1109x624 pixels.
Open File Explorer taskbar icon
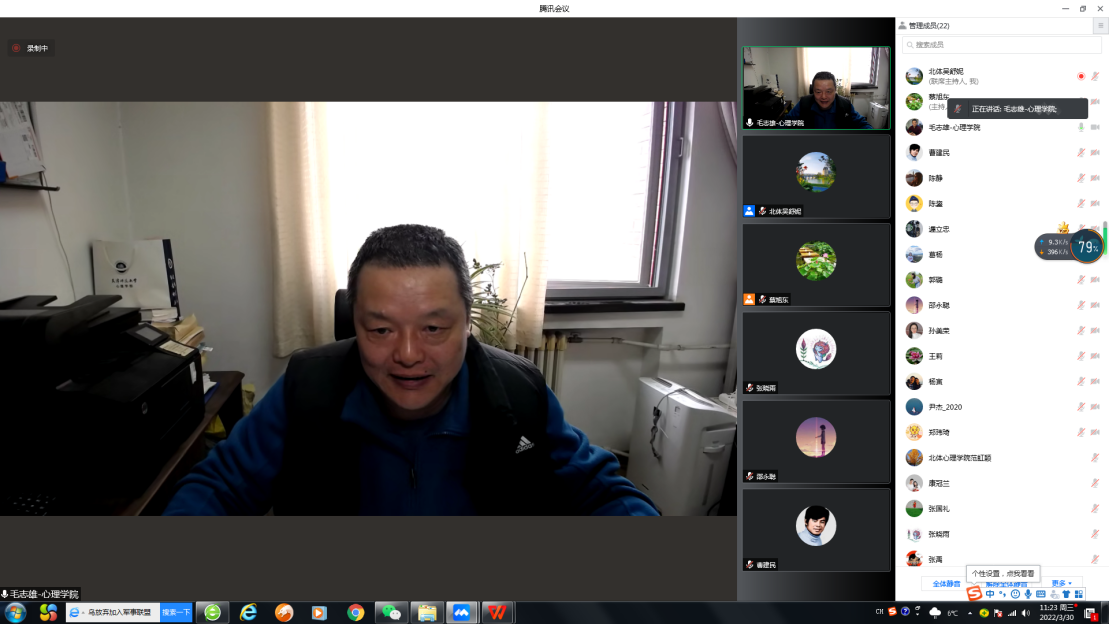point(426,613)
